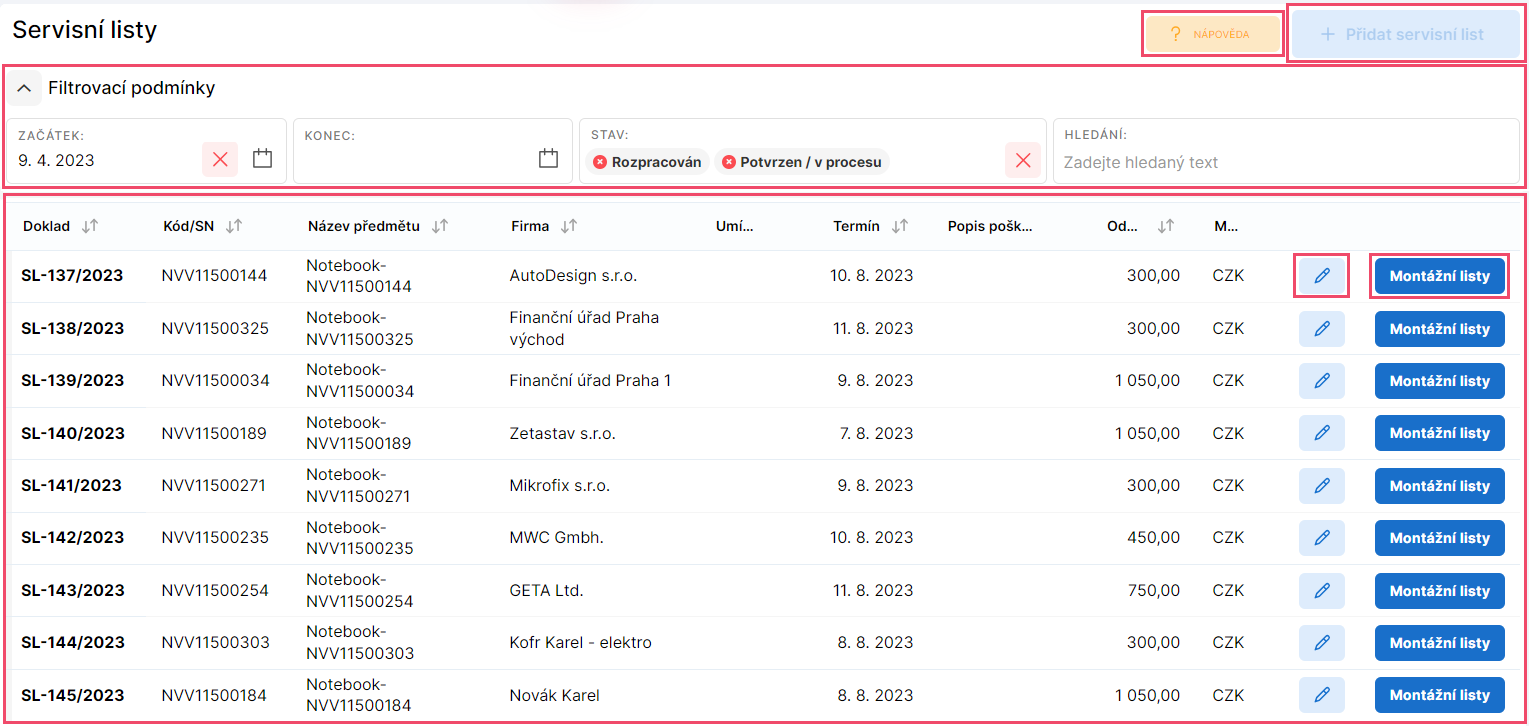Click company Novák Karel

554,695
